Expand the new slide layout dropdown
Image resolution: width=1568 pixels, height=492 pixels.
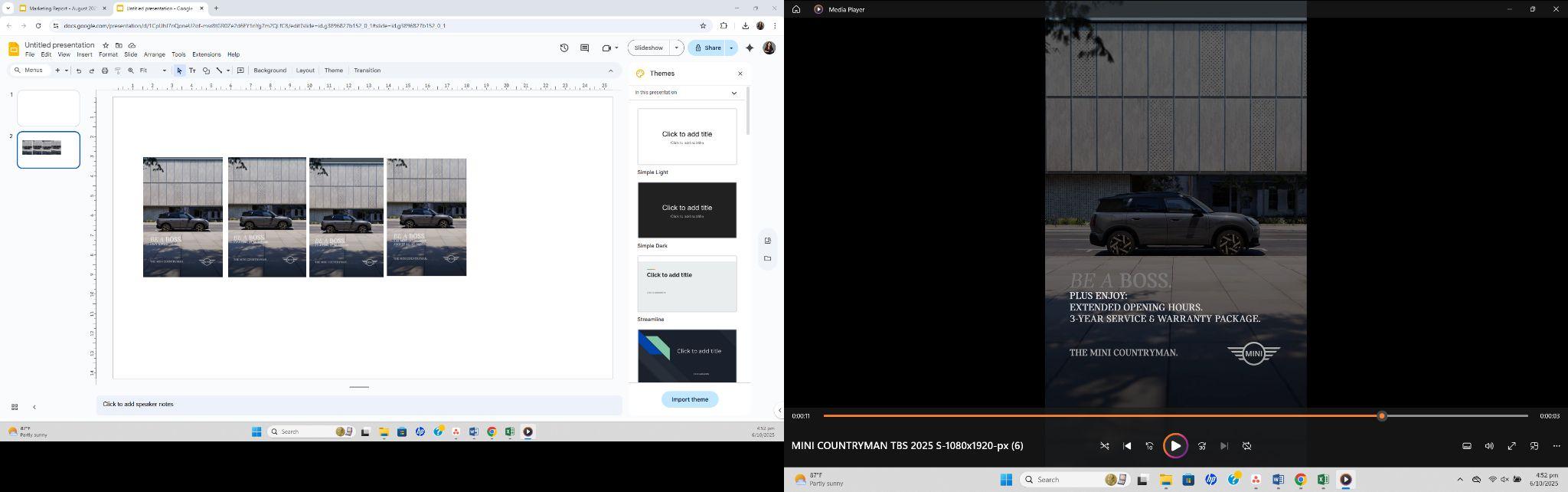(x=67, y=71)
